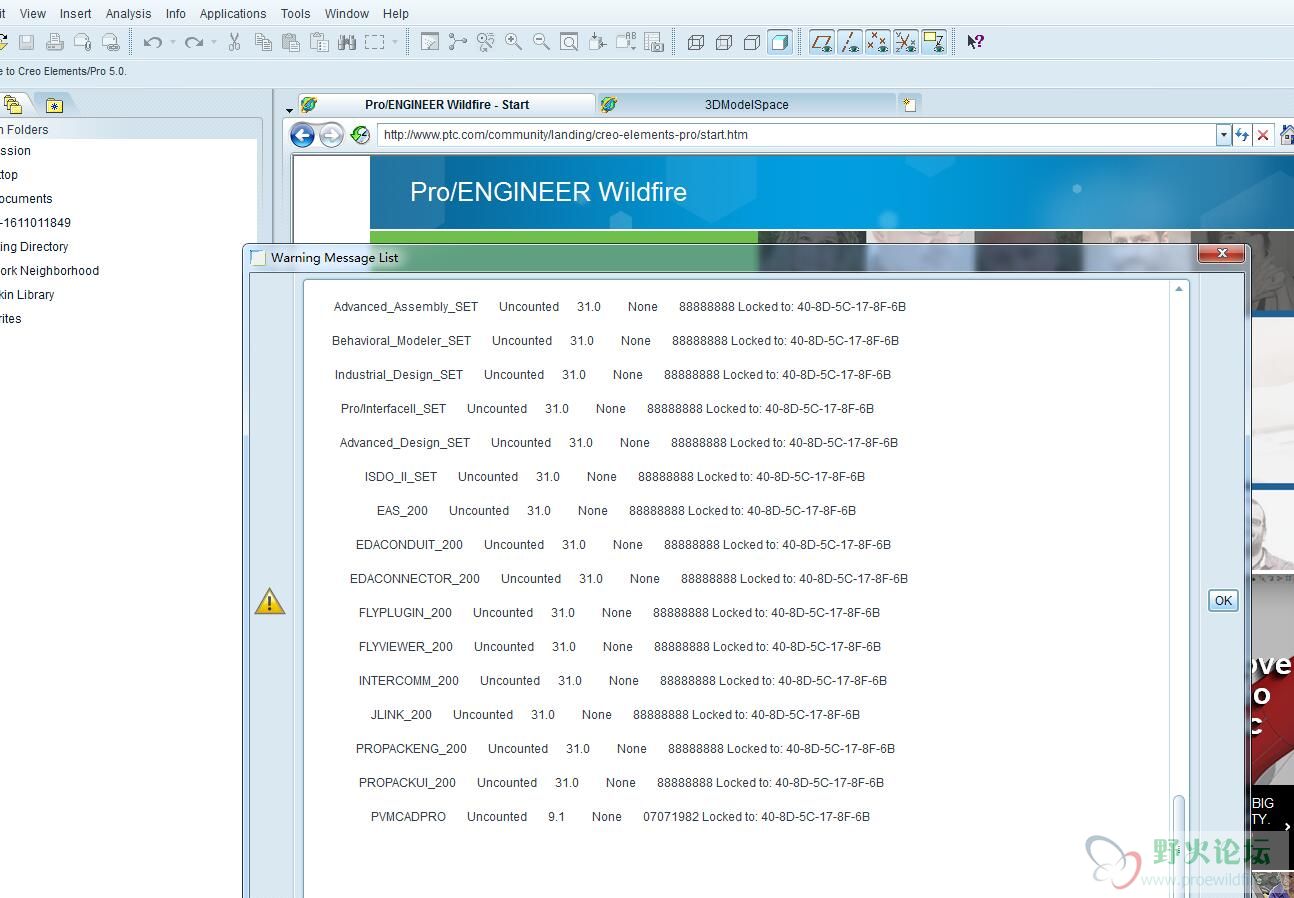
Task: Open the View menu
Action: [33, 13]
